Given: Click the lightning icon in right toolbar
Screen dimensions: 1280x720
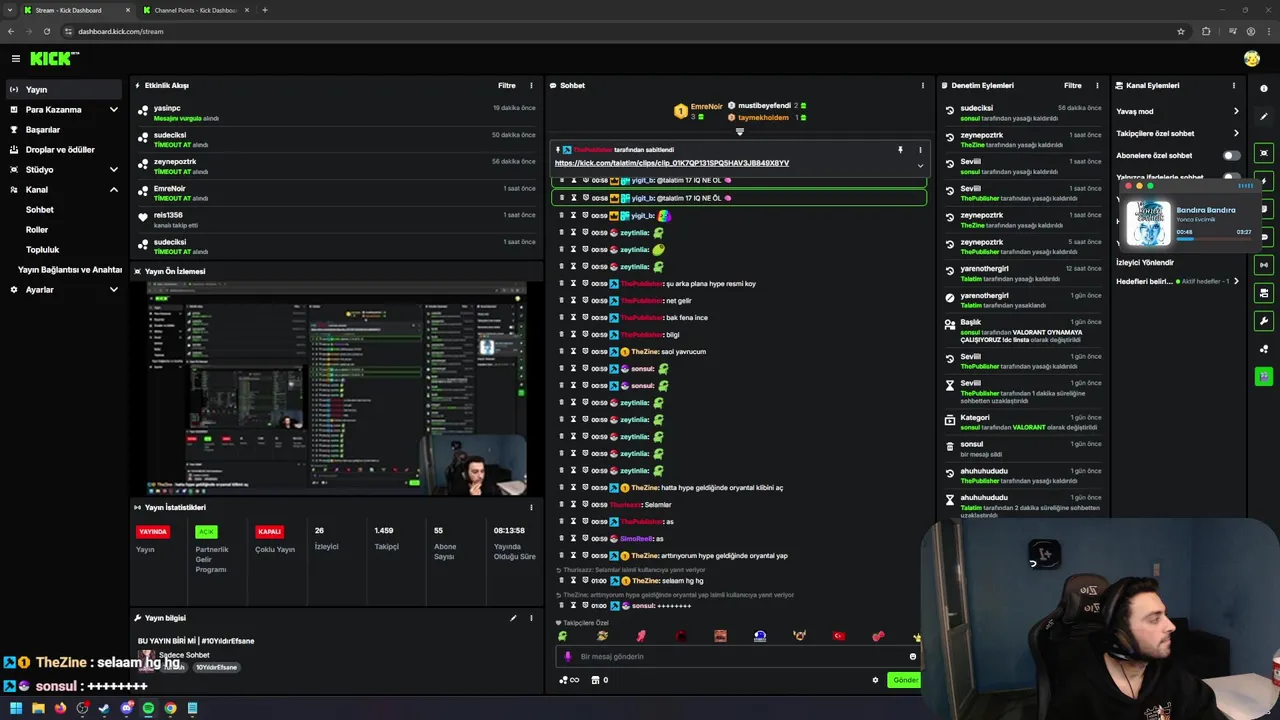Looking at the screenshot, I should (1264, 181).
